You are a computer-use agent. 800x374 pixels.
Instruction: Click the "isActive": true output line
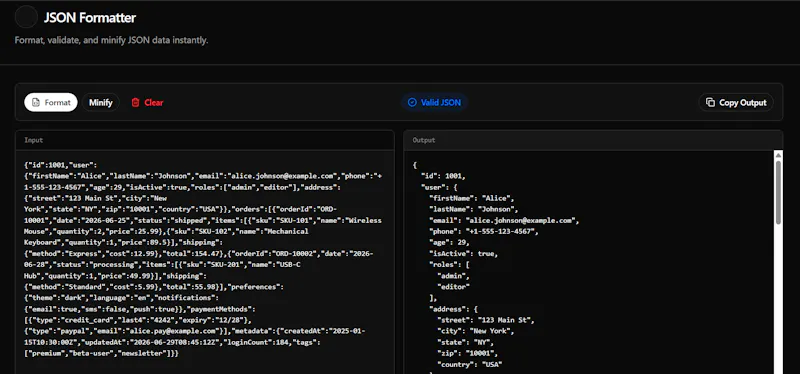pyautogui.click(x=463, y=254)
